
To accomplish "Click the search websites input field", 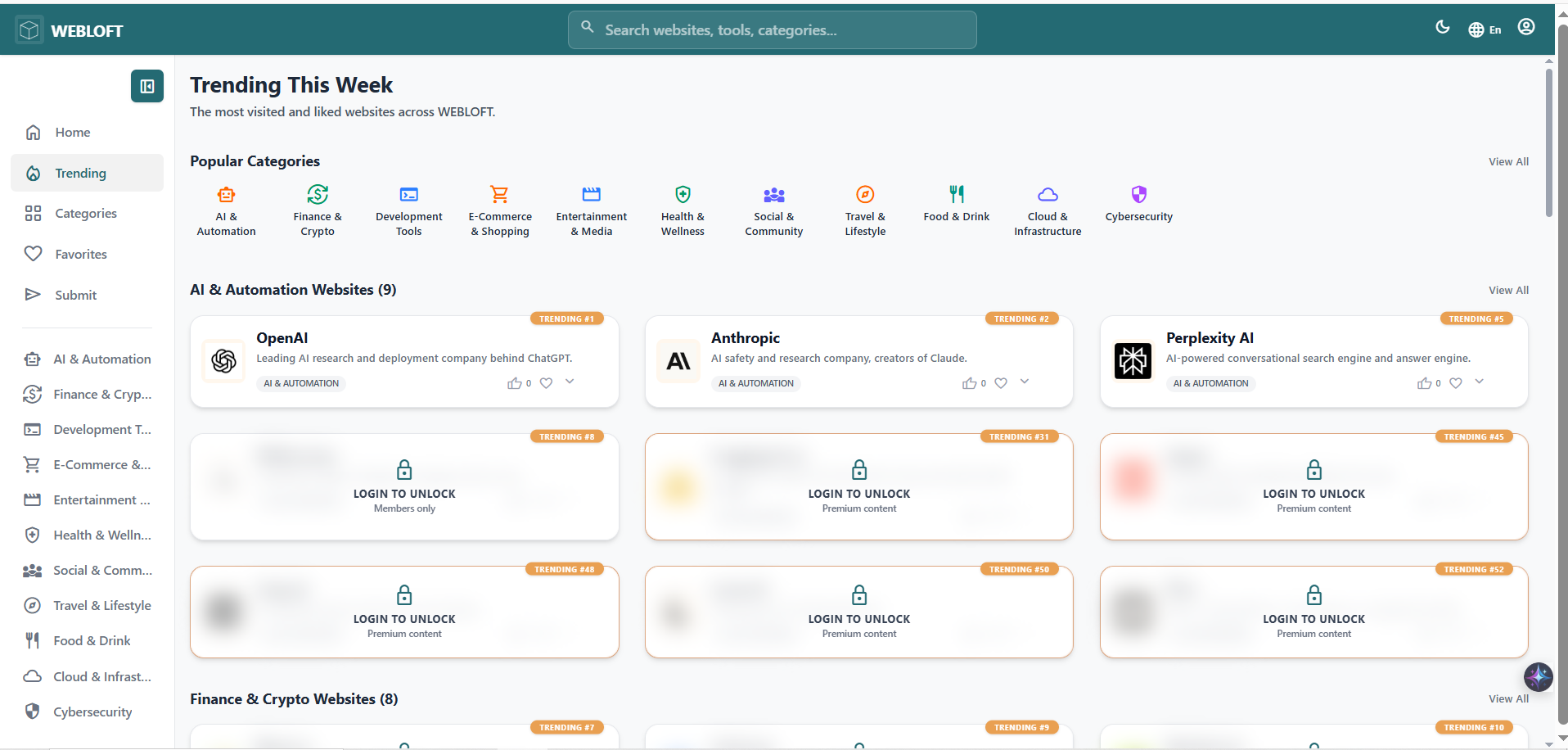I will pos(770,29).
